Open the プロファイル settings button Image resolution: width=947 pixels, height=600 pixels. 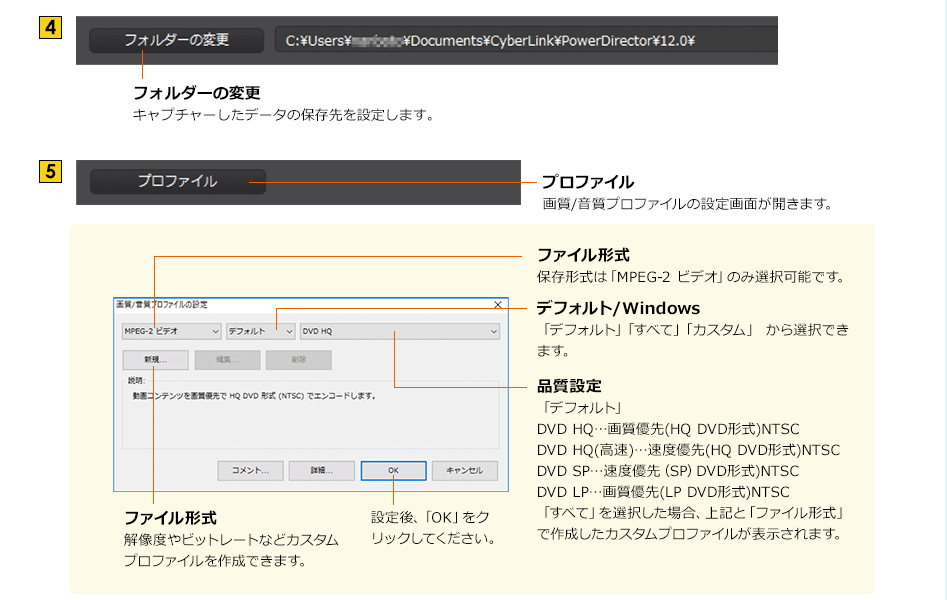[x=177, y=182]
